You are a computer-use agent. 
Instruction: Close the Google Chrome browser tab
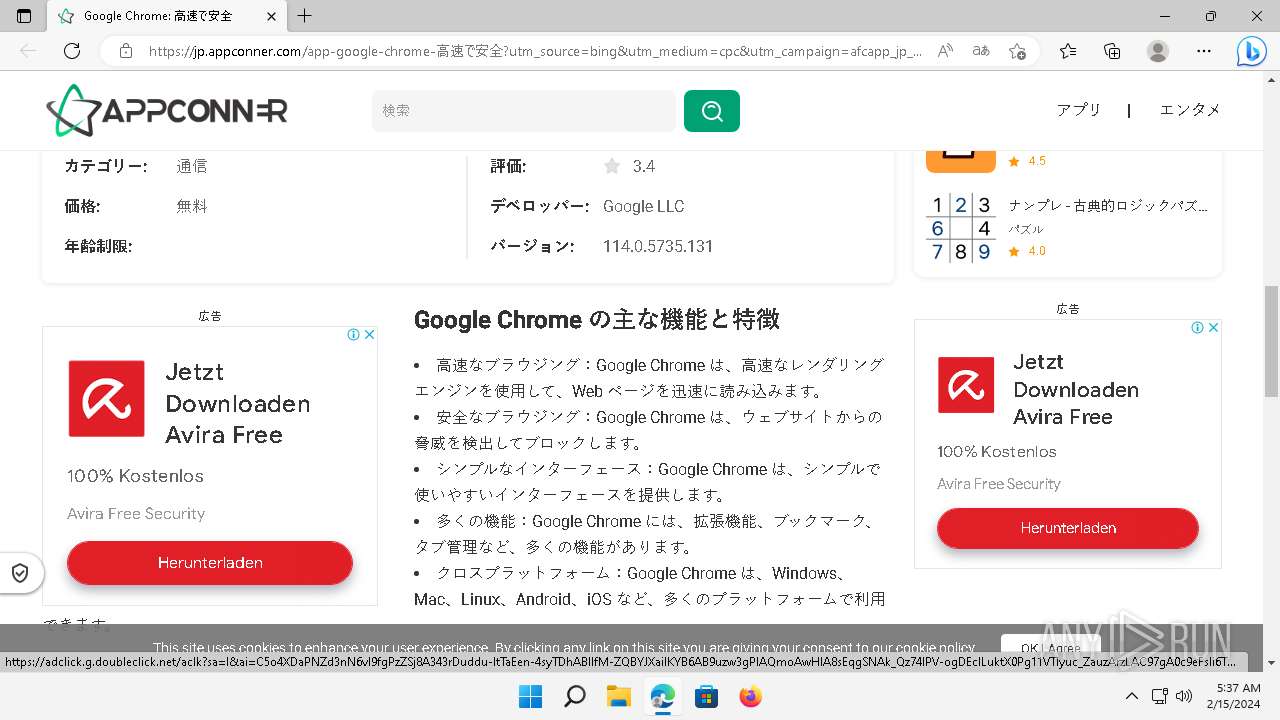pos(270,16)
